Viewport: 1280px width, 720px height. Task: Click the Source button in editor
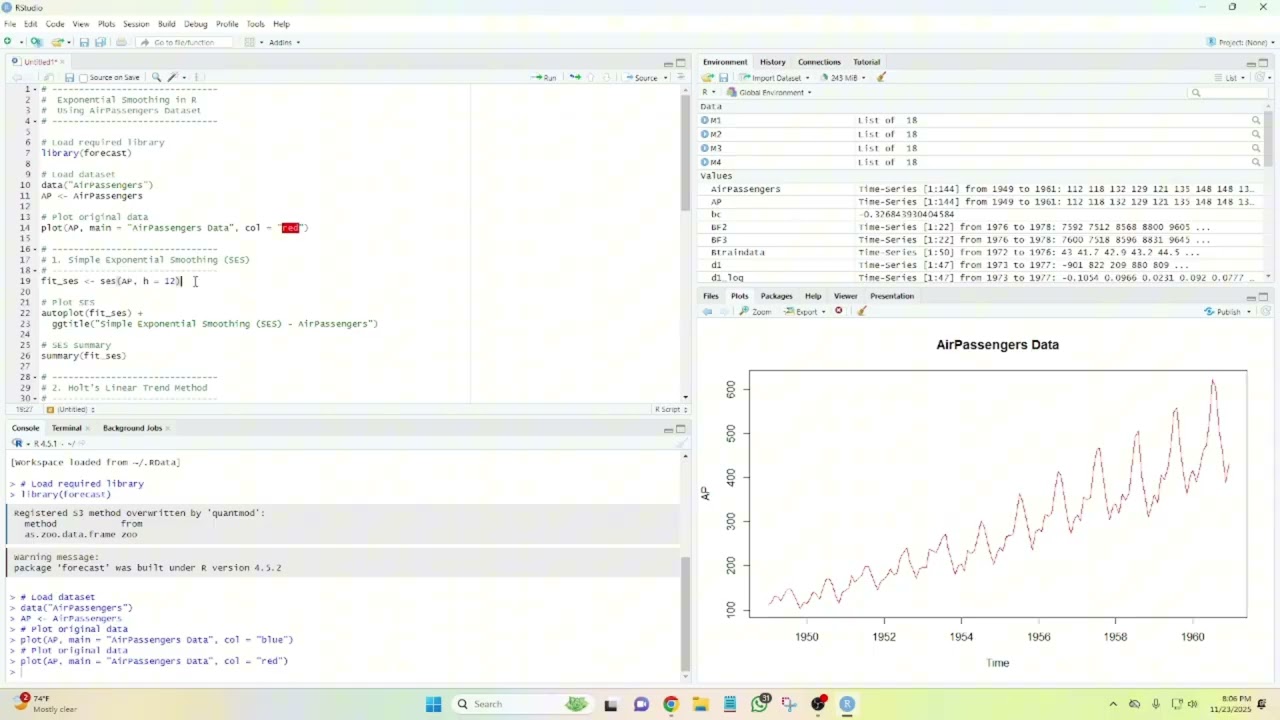(641, 77)
